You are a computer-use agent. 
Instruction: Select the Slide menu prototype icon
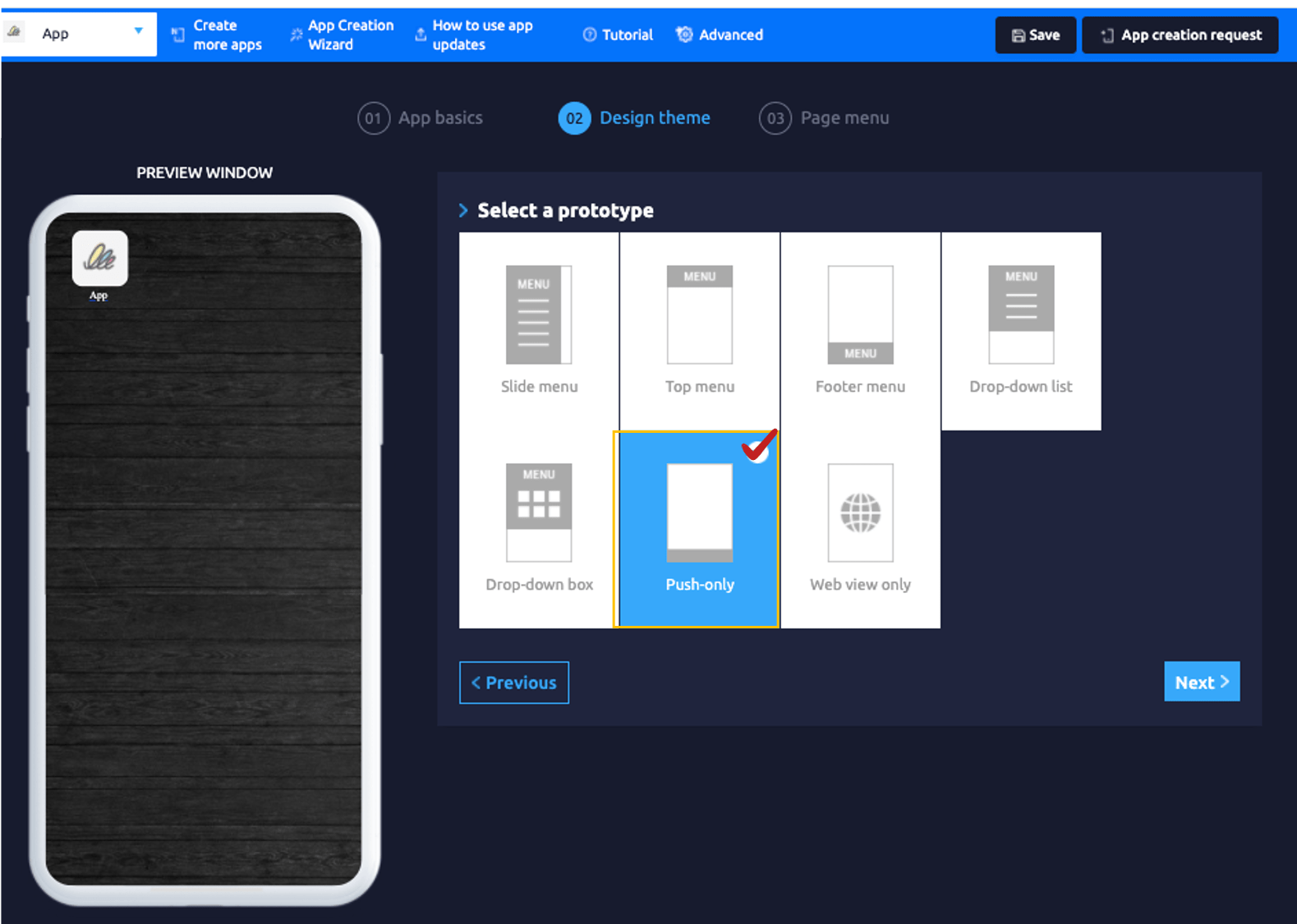538,315
